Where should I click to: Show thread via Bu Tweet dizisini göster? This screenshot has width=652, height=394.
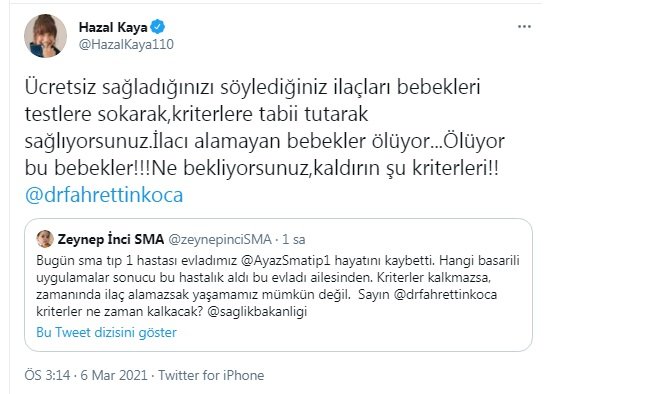[x=106, y=332]
